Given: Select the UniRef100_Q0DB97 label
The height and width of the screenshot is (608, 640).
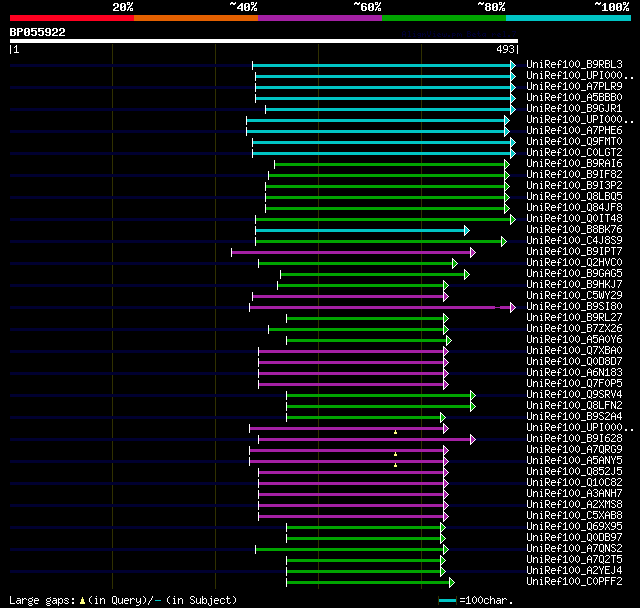Looking at the screenshot, I should (x=574, y=538).
